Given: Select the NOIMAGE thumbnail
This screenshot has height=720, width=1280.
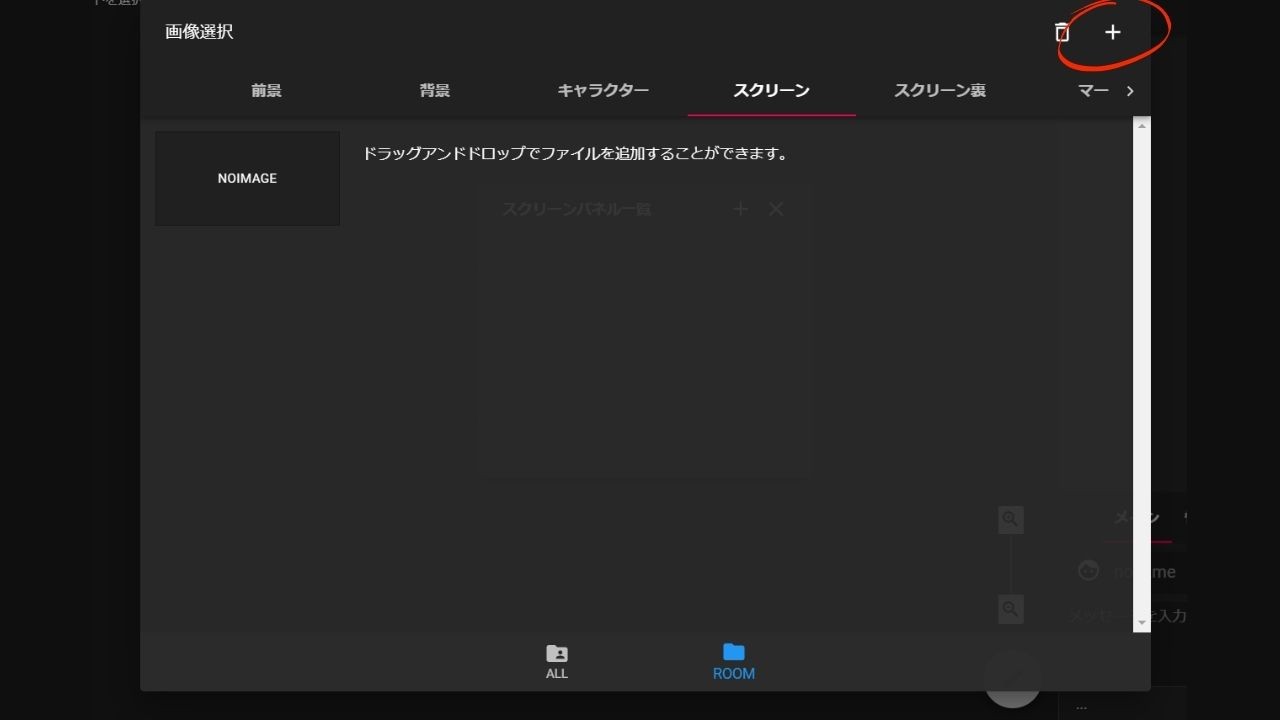Looking at the screenshot, I should [x=247, y=178].
